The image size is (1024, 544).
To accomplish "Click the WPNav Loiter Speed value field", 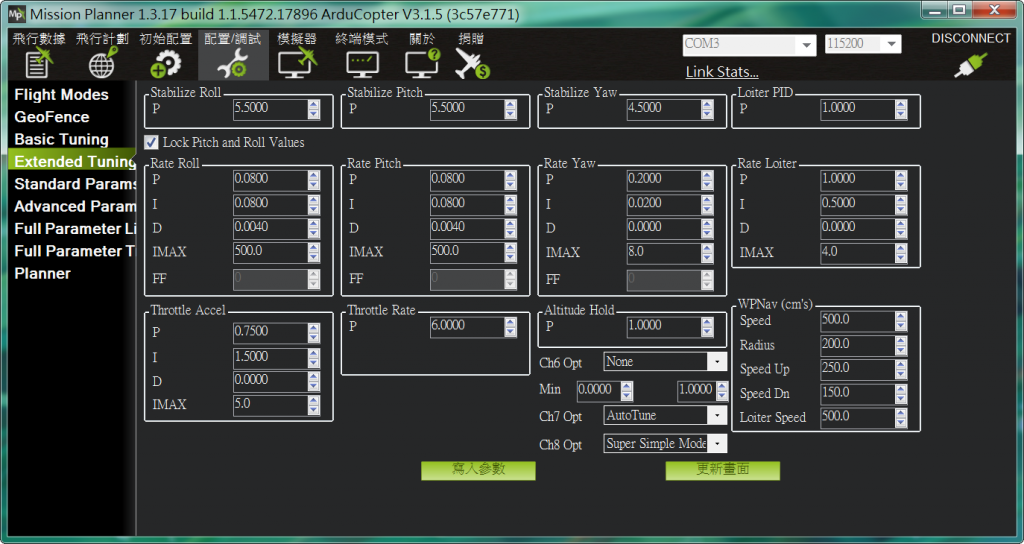I will 857,418.
